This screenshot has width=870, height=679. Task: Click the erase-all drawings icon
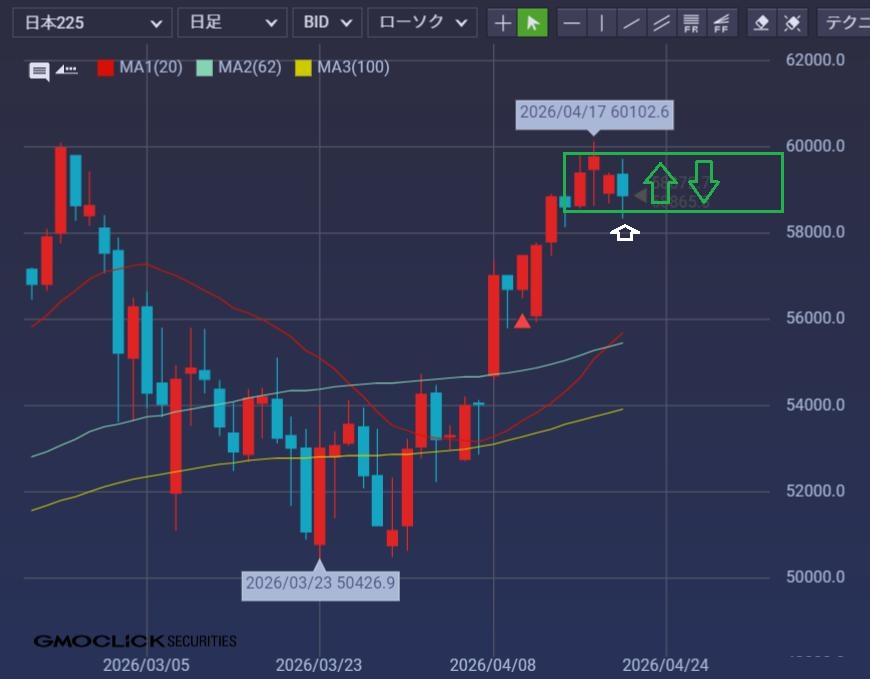[x=792, y=23]
